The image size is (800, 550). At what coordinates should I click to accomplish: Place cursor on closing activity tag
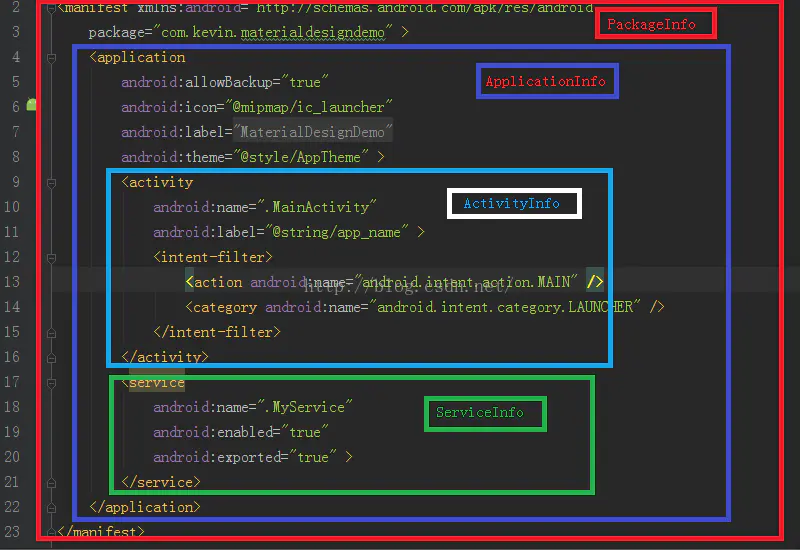point(165,357)
